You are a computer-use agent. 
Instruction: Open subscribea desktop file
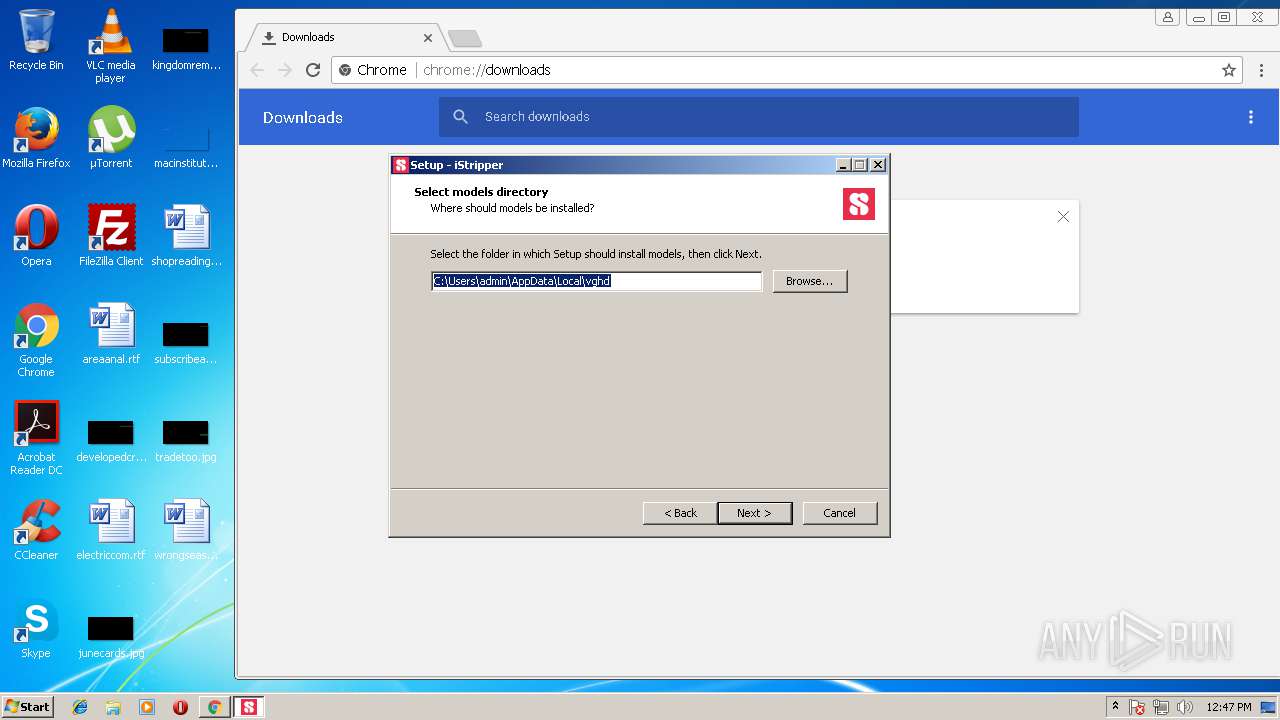point(186,342)
